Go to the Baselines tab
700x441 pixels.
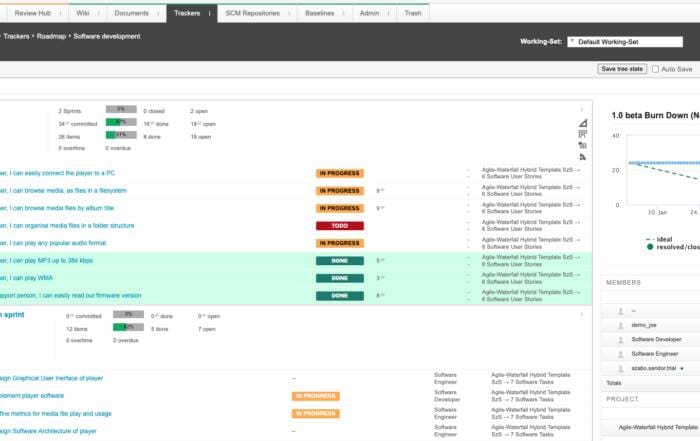[320, 13]
